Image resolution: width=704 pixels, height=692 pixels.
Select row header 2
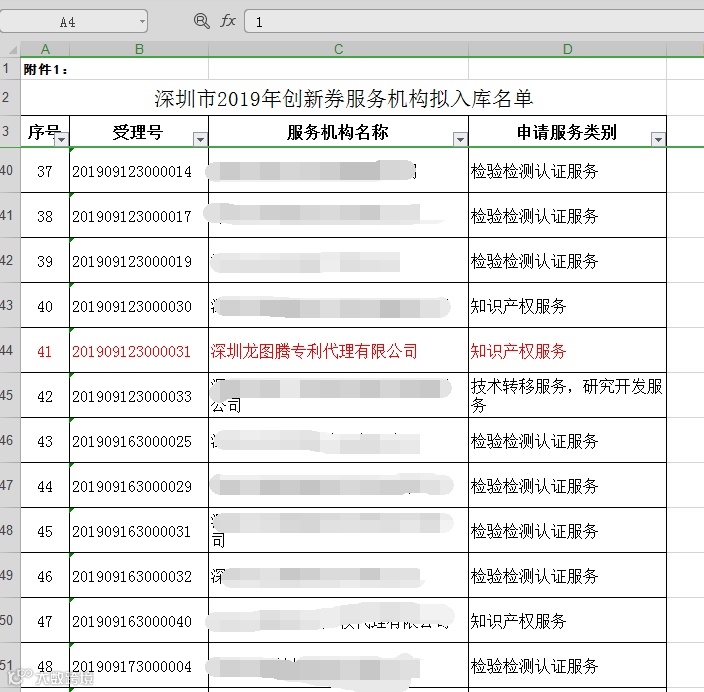10,97
